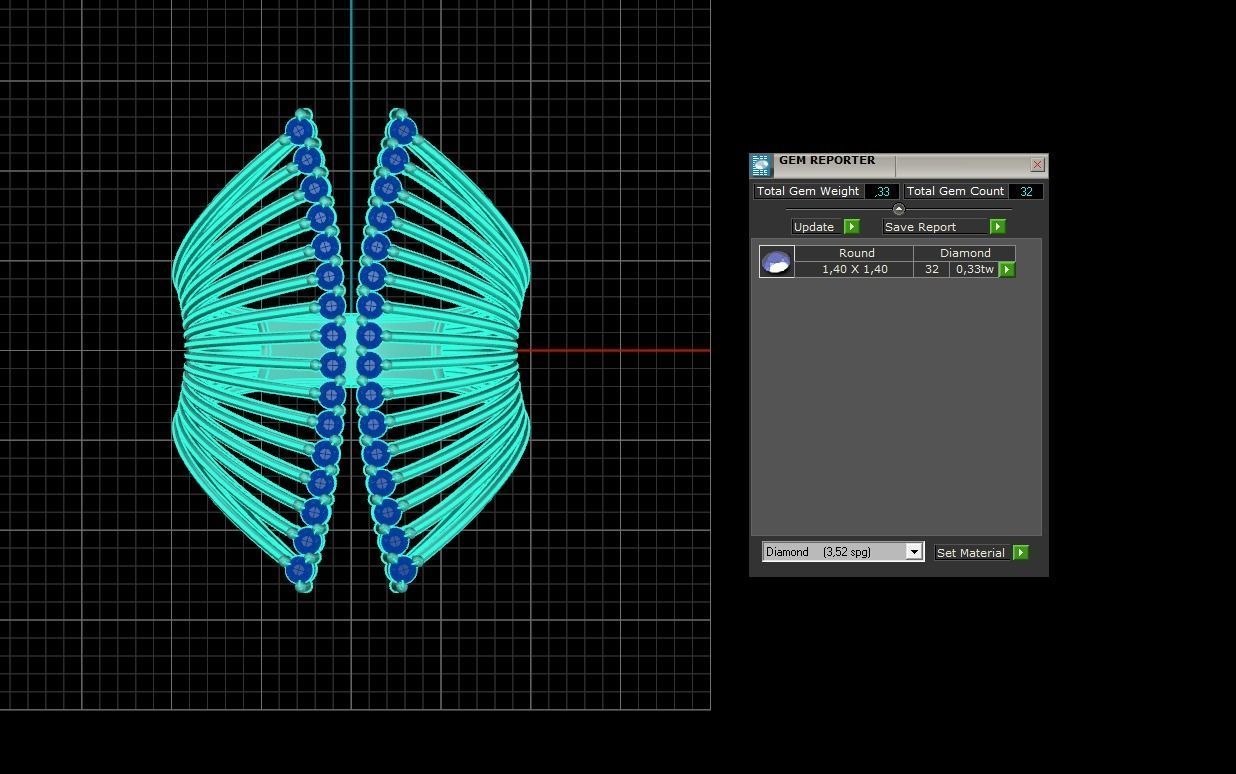Open the Diamond (3,52 spg) material dropdown
Viewport: 1236px width, 774px height.
coord(843,552)
